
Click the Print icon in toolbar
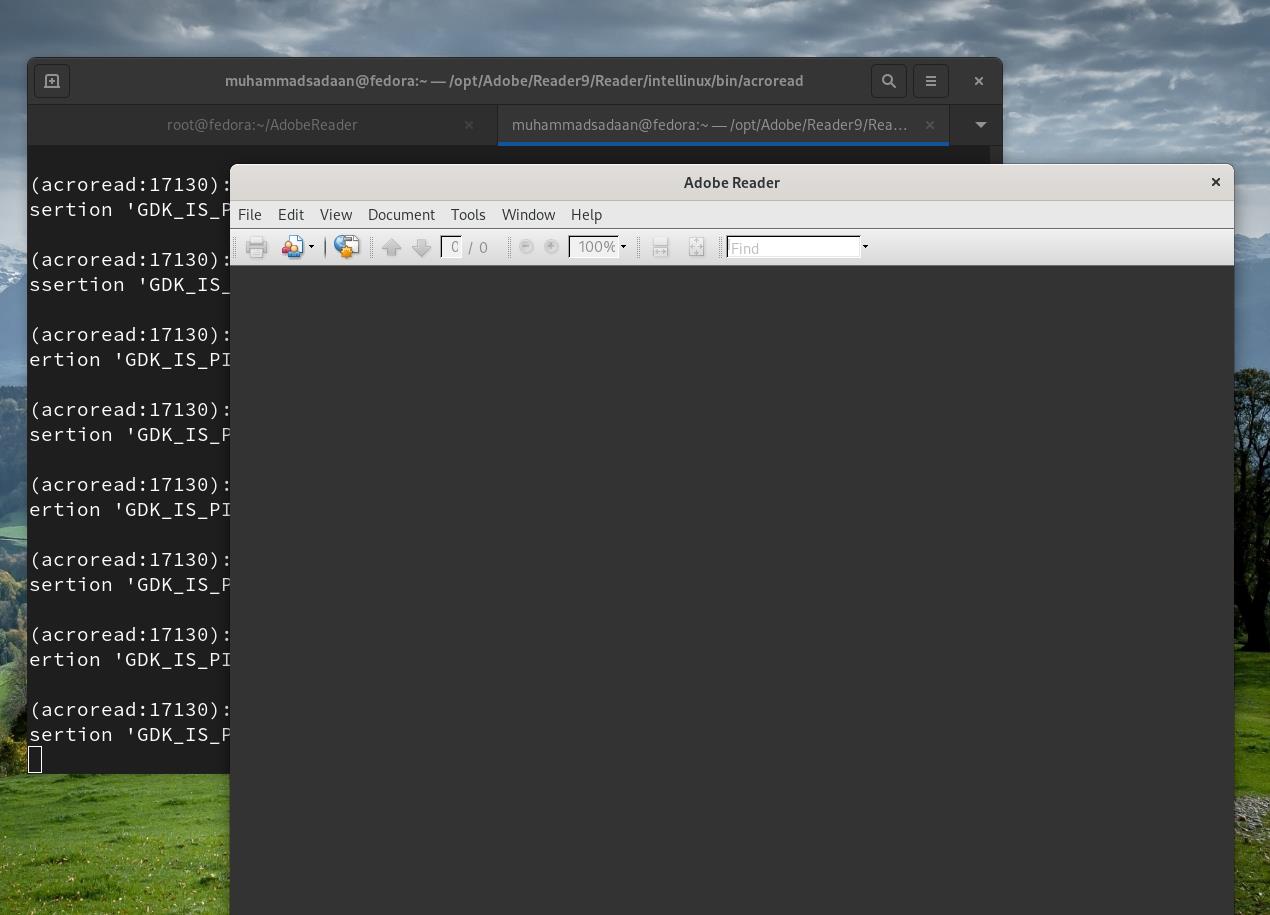click(256, 247)
